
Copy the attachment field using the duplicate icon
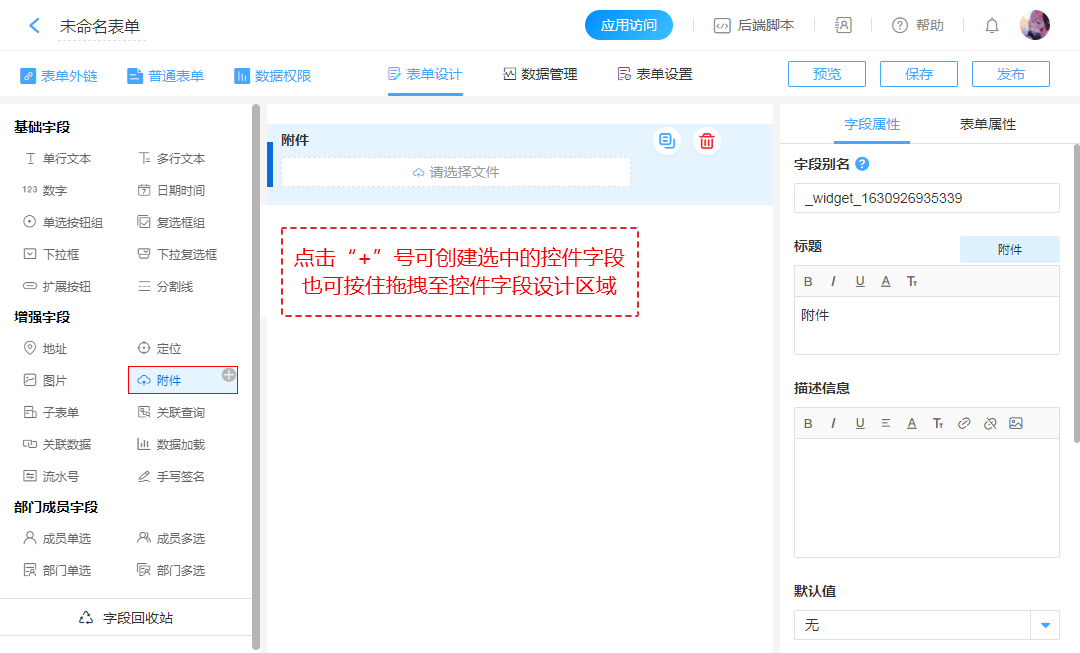[667, 141]
